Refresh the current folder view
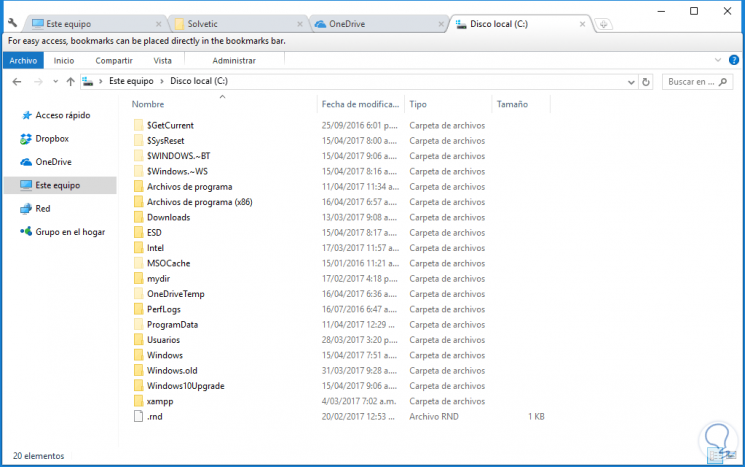The image size is (745, 467). (x=646, y=82)
